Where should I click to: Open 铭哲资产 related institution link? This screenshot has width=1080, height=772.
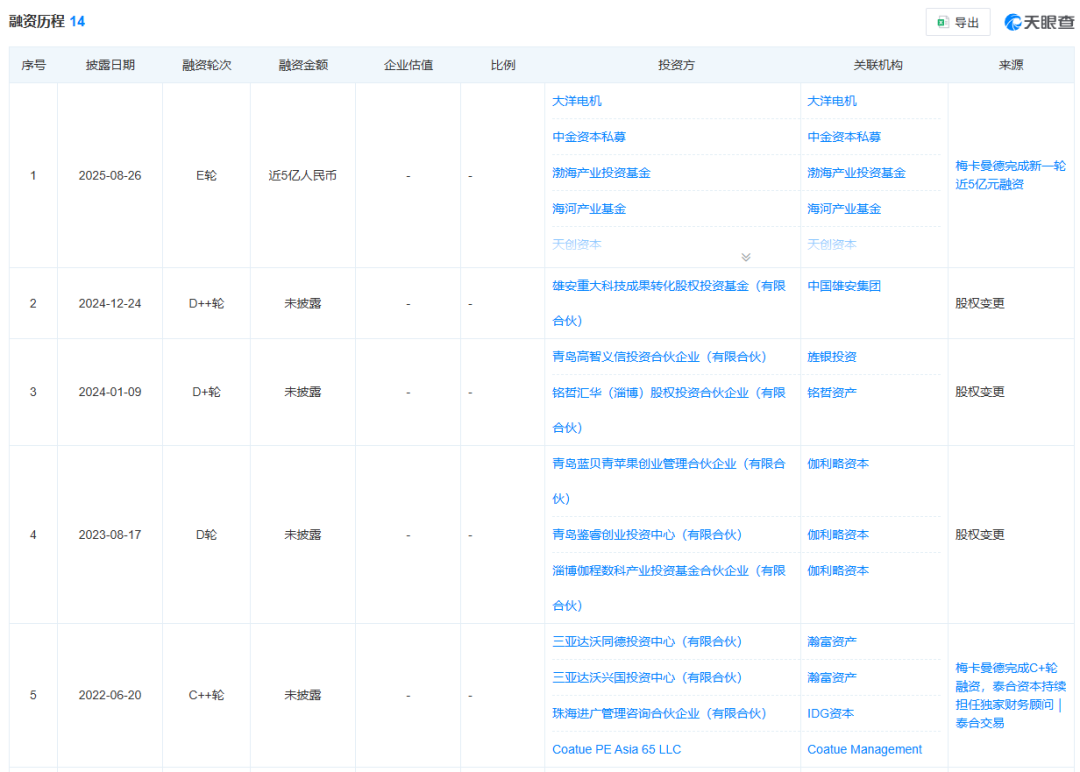832,393
